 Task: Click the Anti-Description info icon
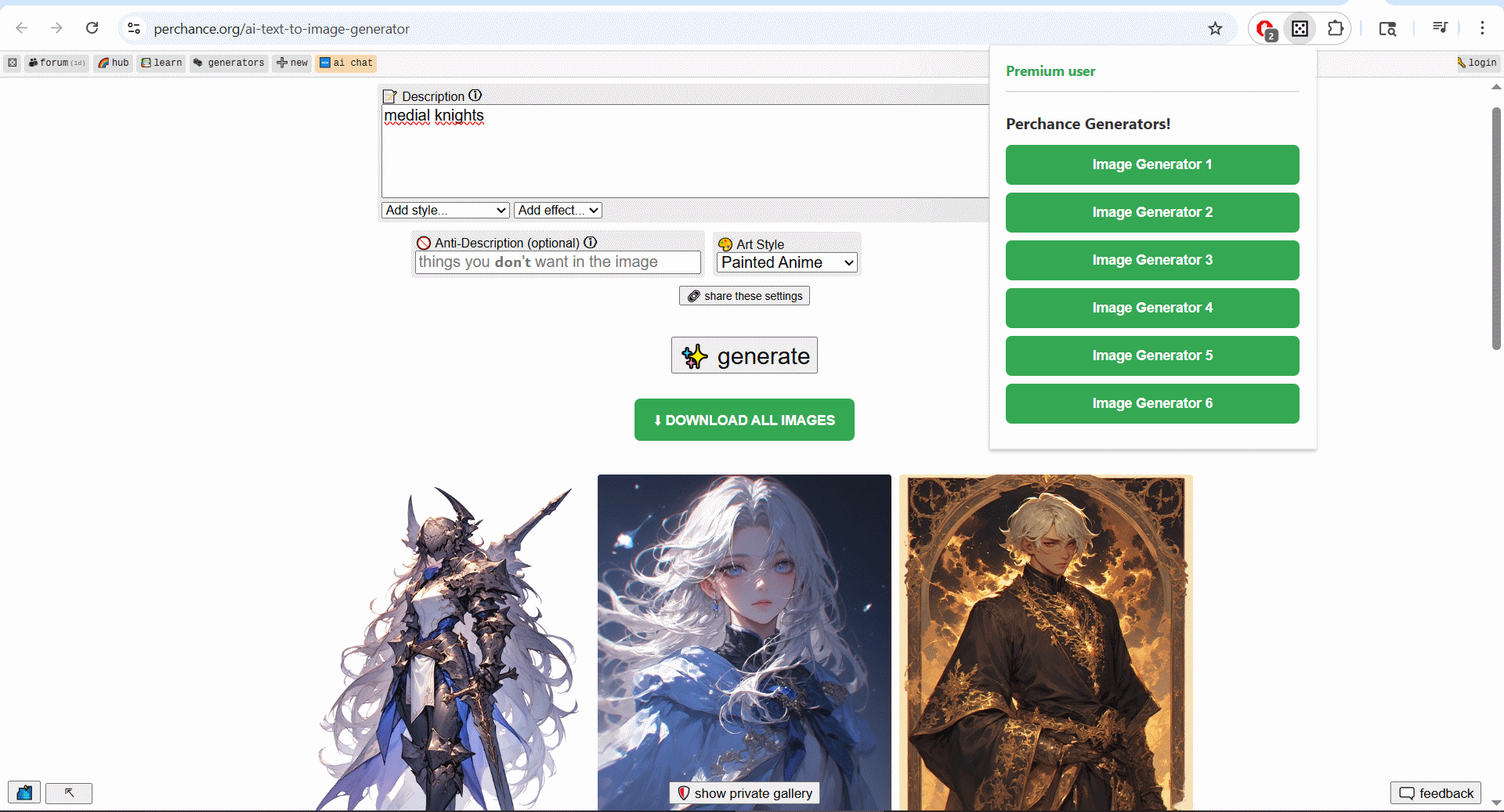(x=591, y=243)
